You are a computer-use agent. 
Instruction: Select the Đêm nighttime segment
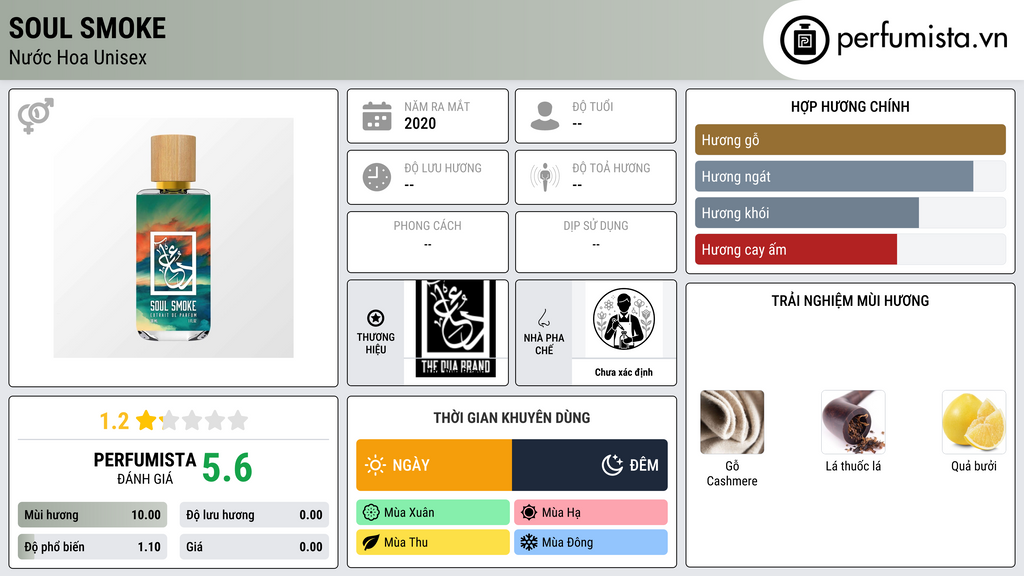(x=590, y=465)
